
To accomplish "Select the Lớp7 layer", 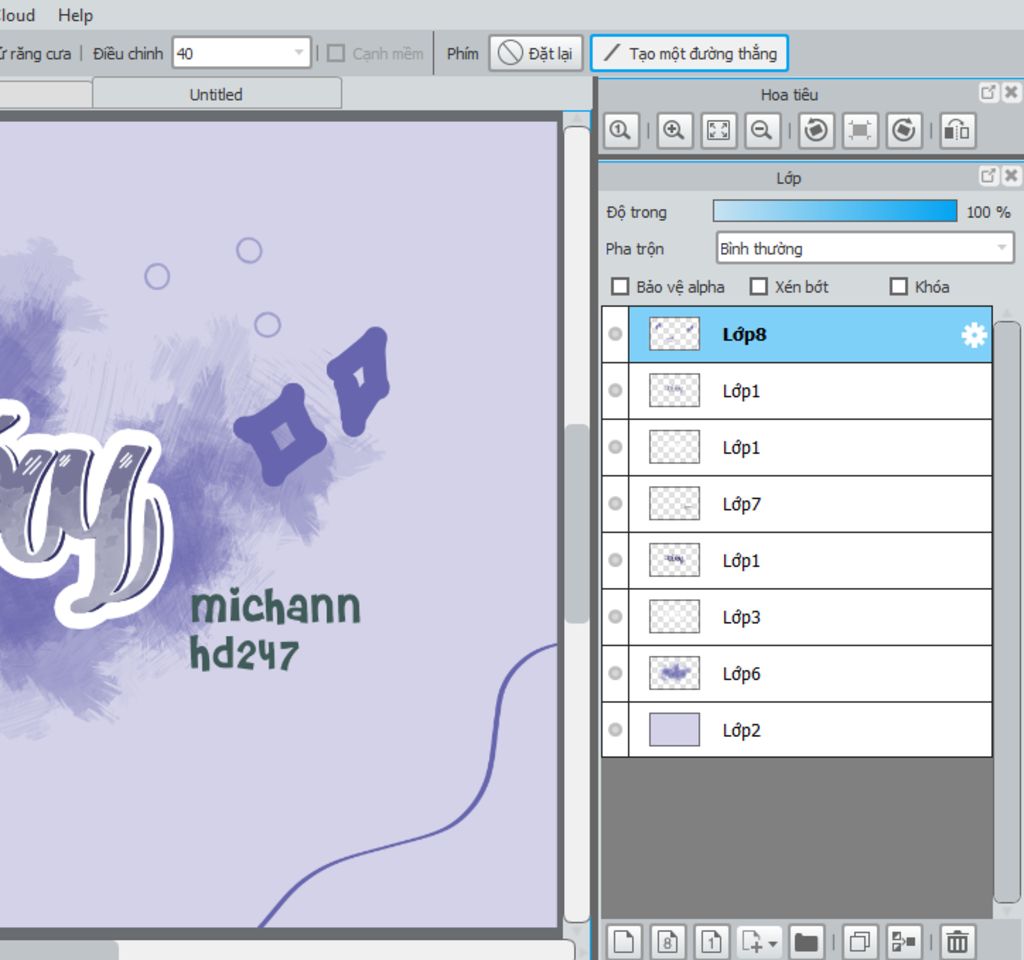I will coord(810,504).
